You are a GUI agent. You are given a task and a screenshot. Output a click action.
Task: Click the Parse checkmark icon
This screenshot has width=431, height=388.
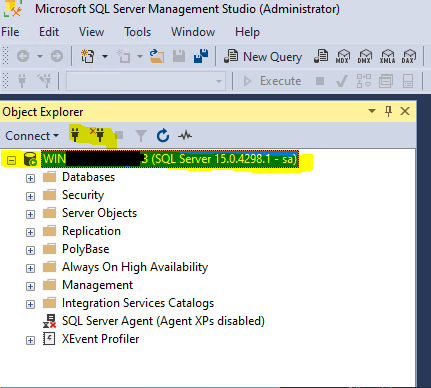pyautogui.click(x=342, y=81)
